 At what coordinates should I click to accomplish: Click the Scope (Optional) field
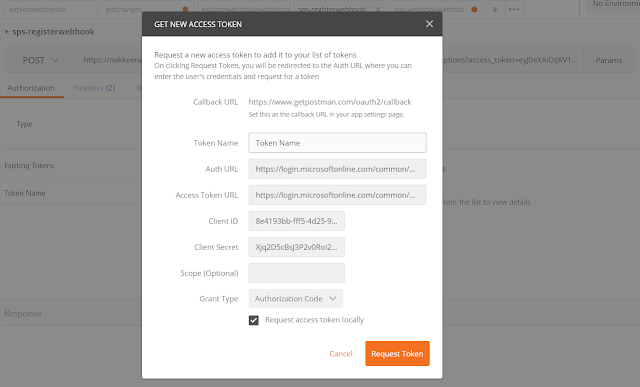pos(296,273)
